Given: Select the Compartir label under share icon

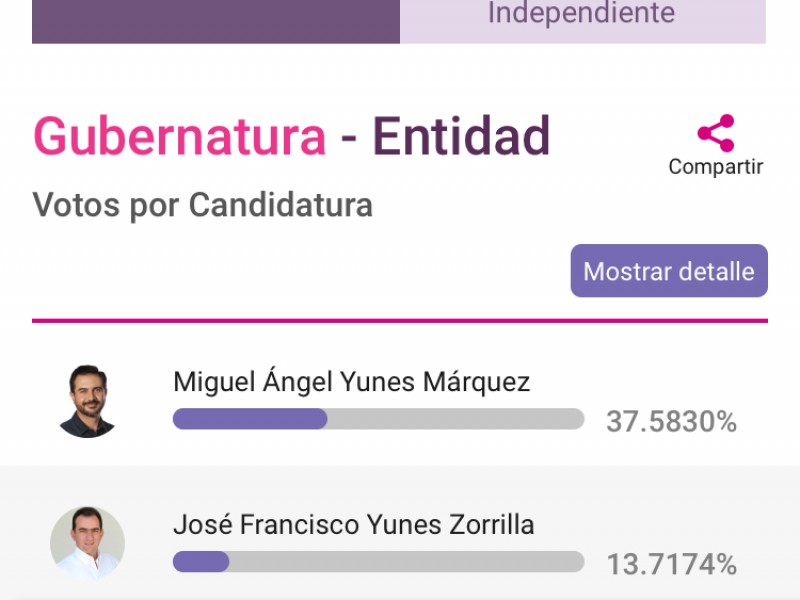Looking at the screenshot, I should [716, 167].
